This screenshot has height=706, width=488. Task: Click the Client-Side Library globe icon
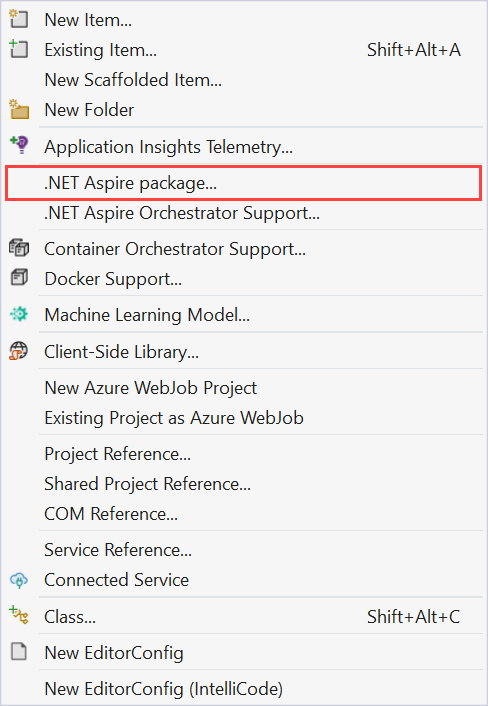pyautogui.click(x=19, y=351)
